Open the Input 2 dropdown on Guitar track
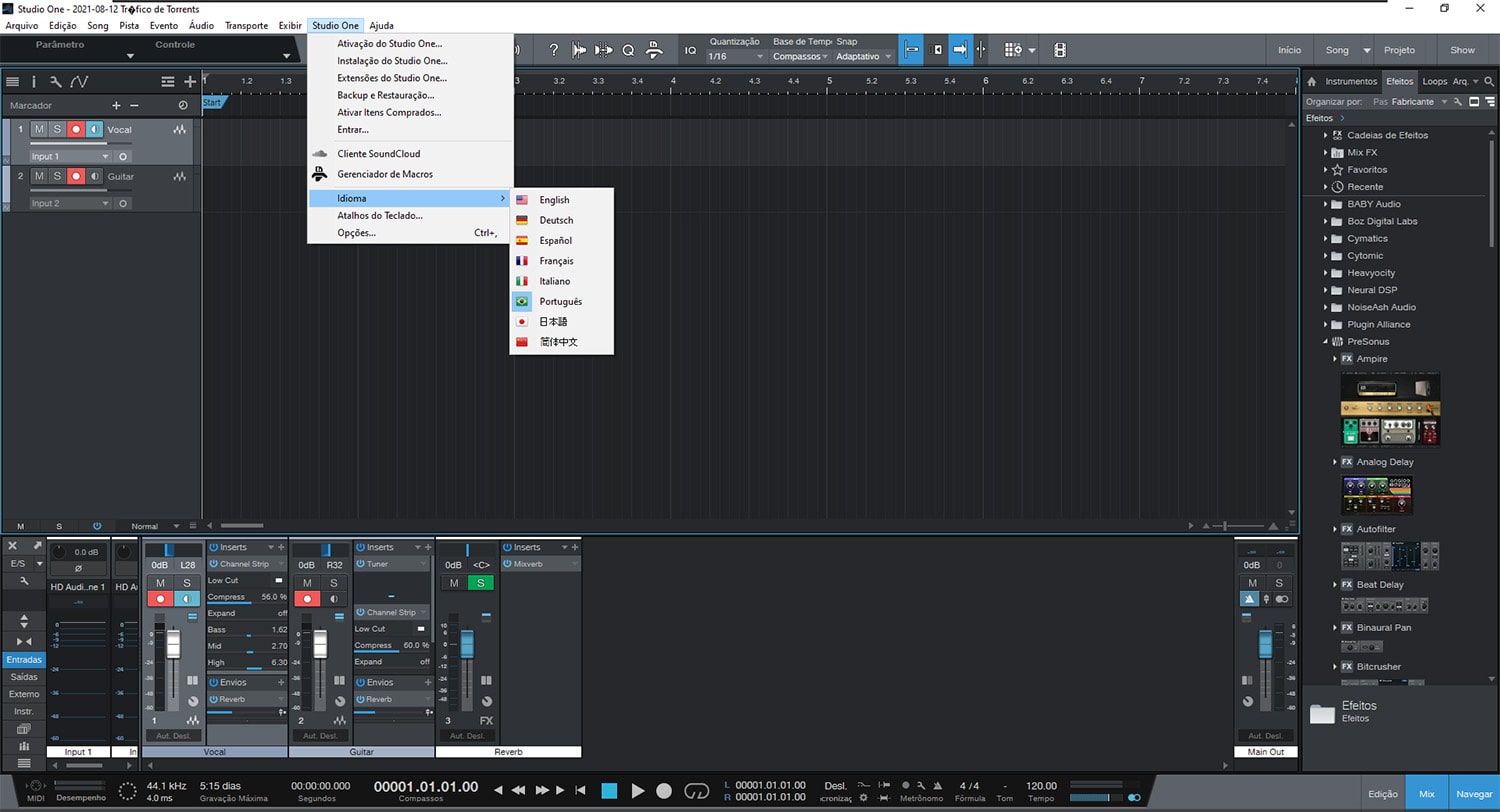1500x812 pixels. 69,204
